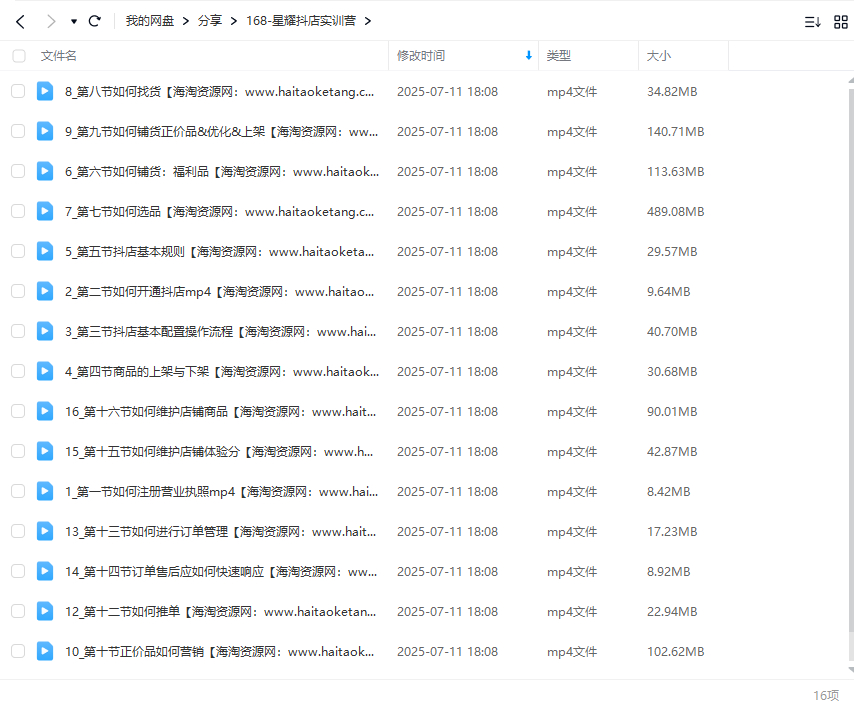Screen dimensions: 854x702
Task: Click video icon of 16_第十六节如何维护店铺商品
Action: 45,411
